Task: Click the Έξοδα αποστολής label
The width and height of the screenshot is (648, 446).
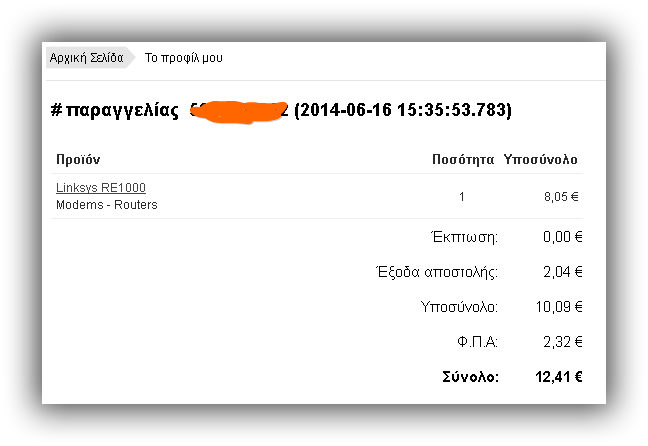Action: coord(437,272)
